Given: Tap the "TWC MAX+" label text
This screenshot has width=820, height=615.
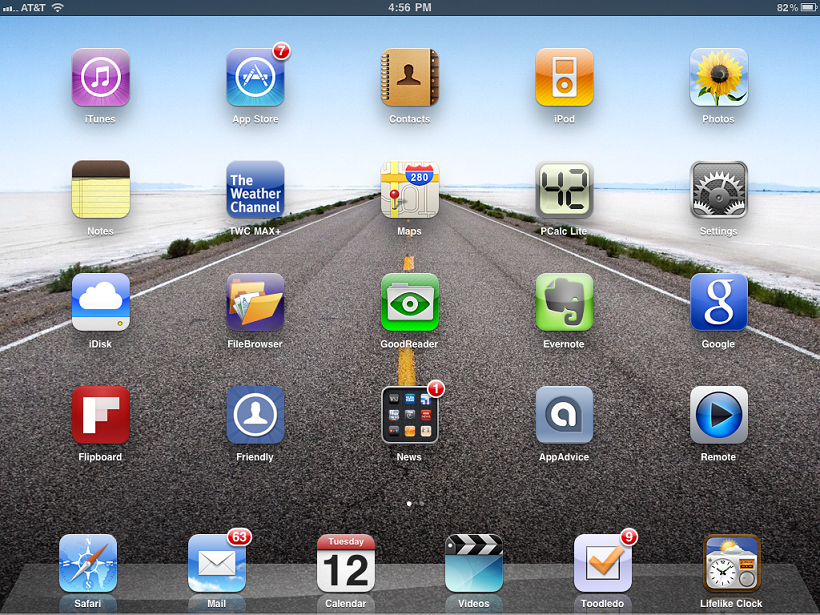Looking at the screenshot, I should click(x=255, y=231).
